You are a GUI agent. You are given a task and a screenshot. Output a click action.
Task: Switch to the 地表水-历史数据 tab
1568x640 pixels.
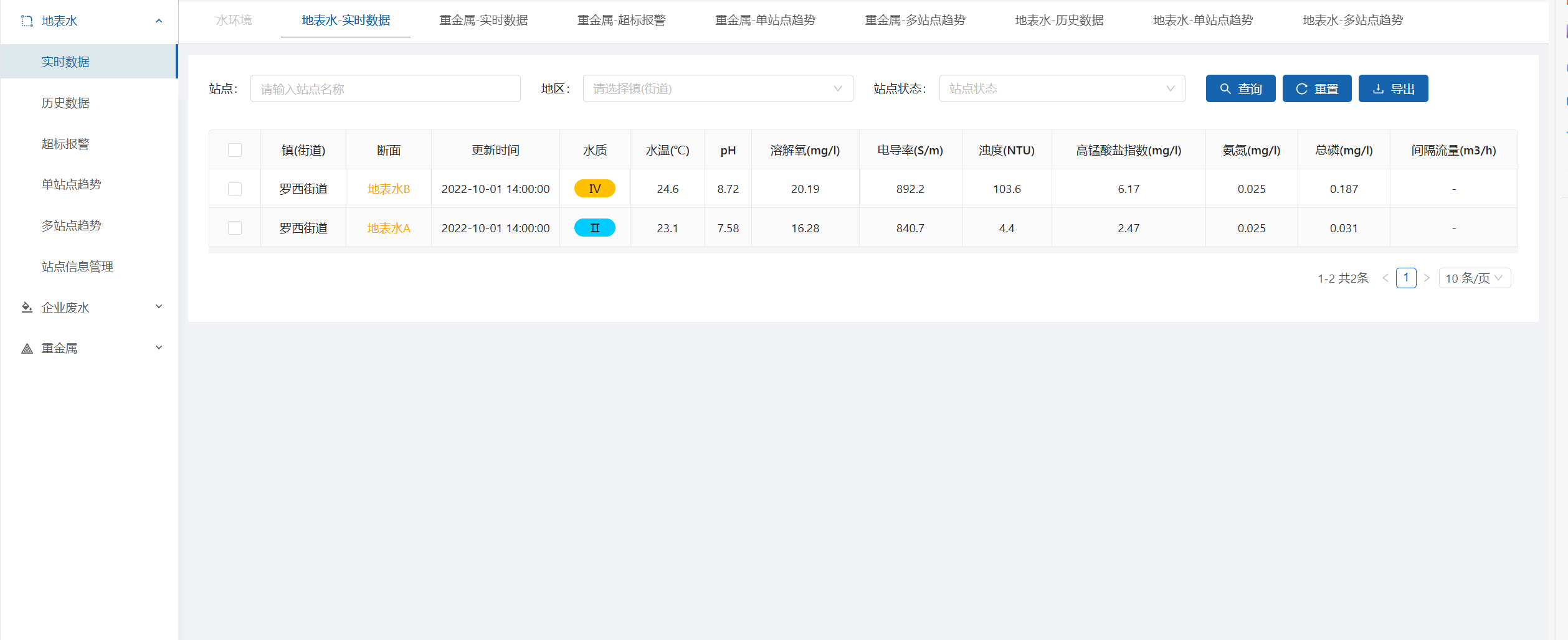pos(1059,21)
